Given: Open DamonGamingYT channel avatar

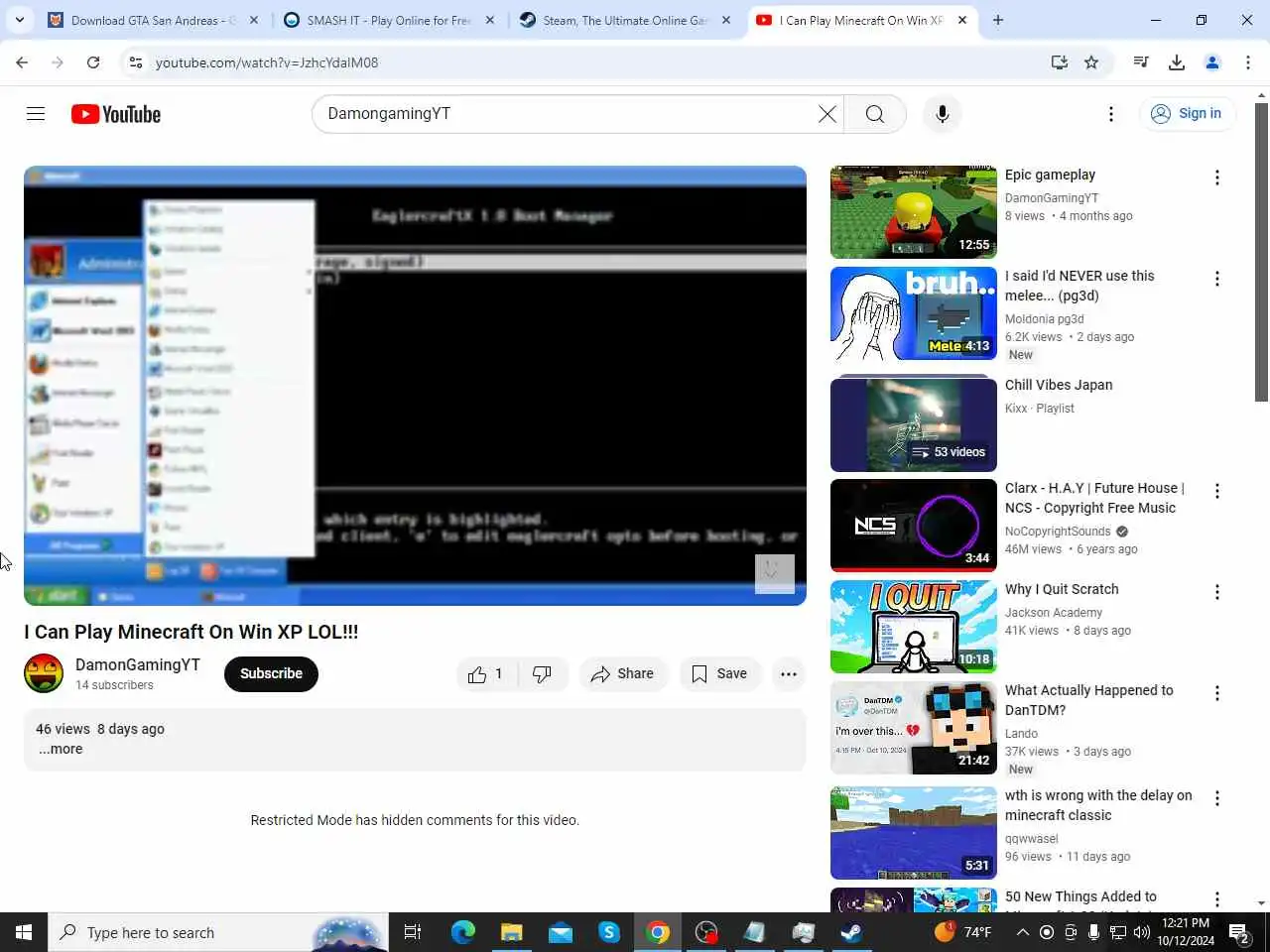Looking at the screenshot, I should 44,673.
